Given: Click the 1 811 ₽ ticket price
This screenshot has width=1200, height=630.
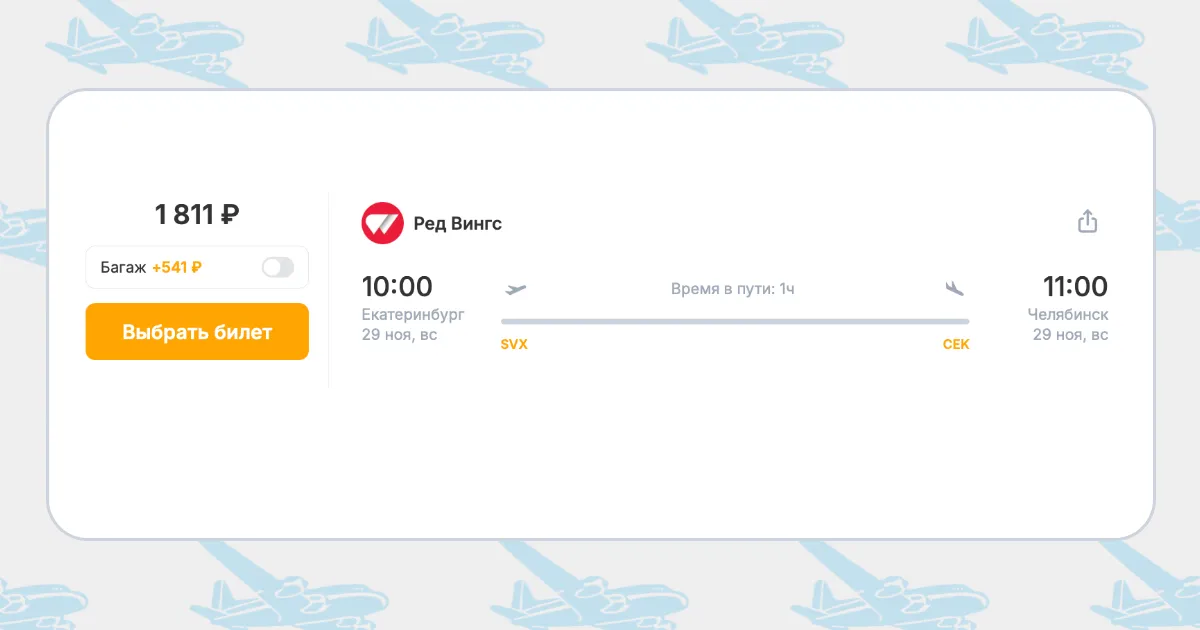Looking at the screenshot, I should pos(197,214).
